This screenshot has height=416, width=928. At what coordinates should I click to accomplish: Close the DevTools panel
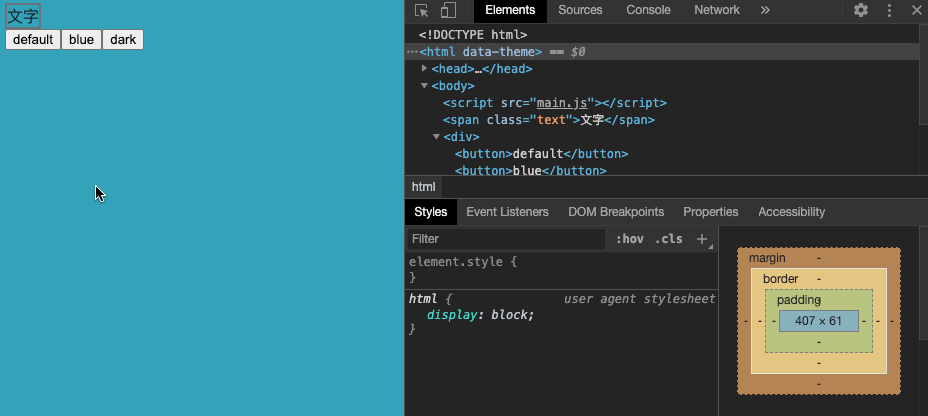(x=916, y=10)
